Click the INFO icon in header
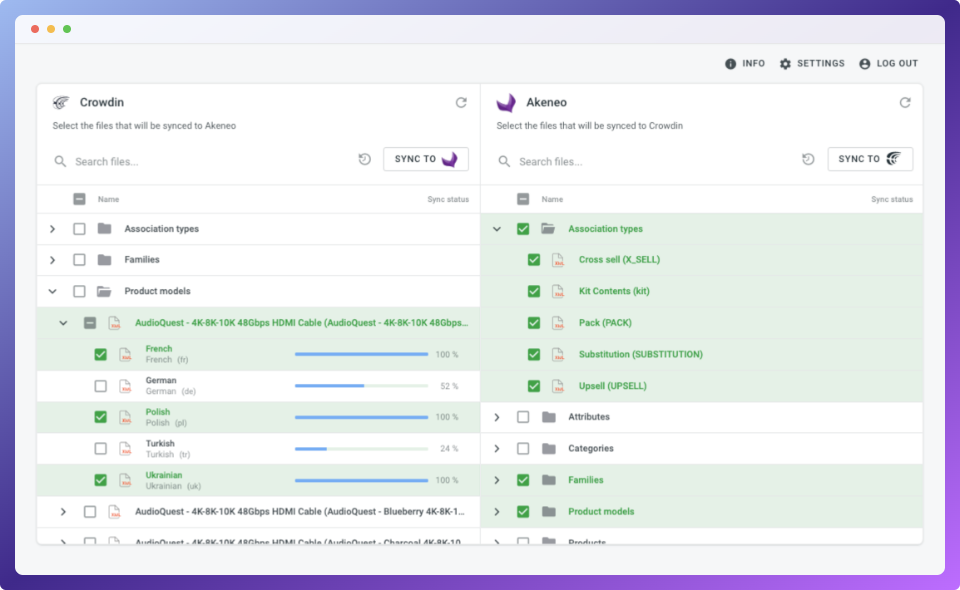Image resolution: width=960 pixels, height=590 pixels. [x=730, y=64]
